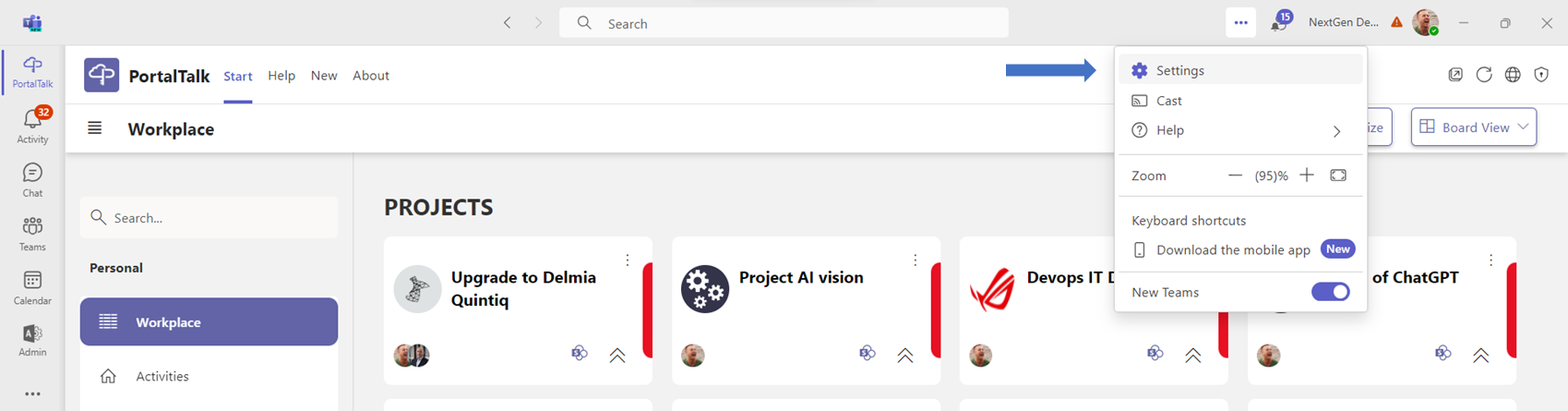The height and width of the screenshot is (411, 1568).
Task: Expand the Upgrade to Delmia Quintiq card chevrons
Action: [x=617, y=355]
